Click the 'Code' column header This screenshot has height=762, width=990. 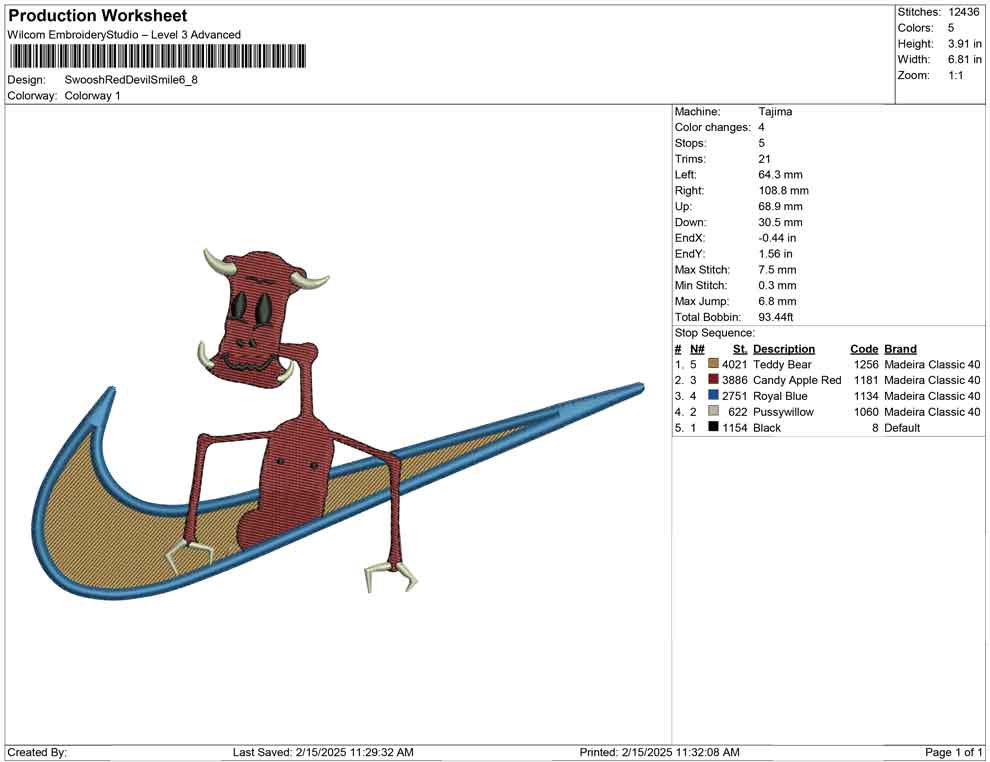coord(864,348)
